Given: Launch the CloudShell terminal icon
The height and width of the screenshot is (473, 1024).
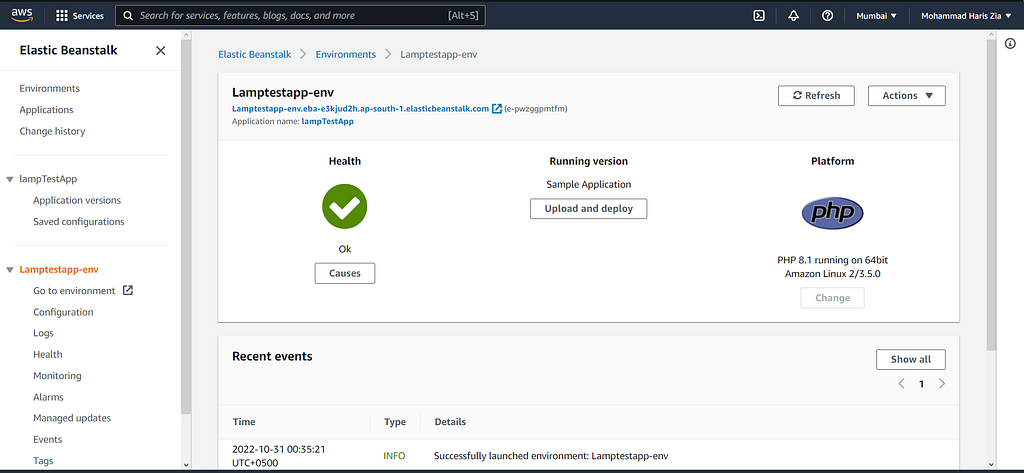Looking at the screenshot, I should (x=759, y=16).
